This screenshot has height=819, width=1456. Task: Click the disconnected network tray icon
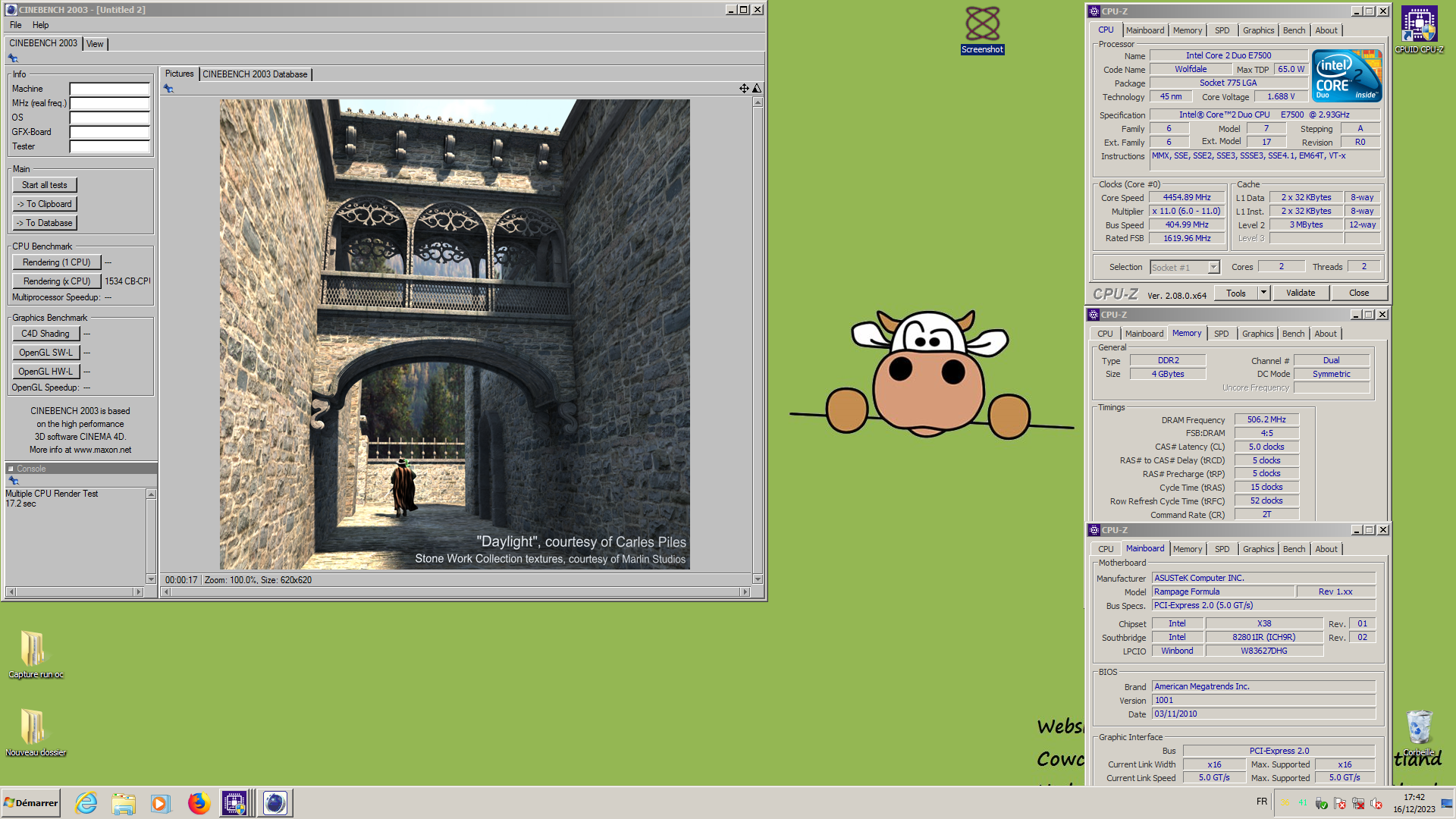click(x=1358, y=804)
